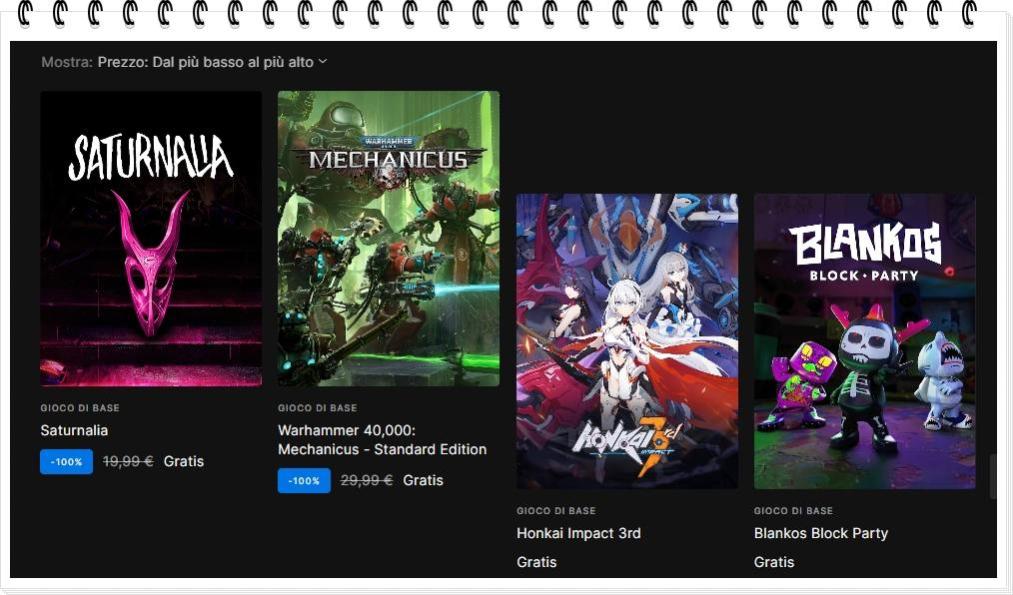
Task: Open the Saturnalia game title link
Action: pos(74,430)
